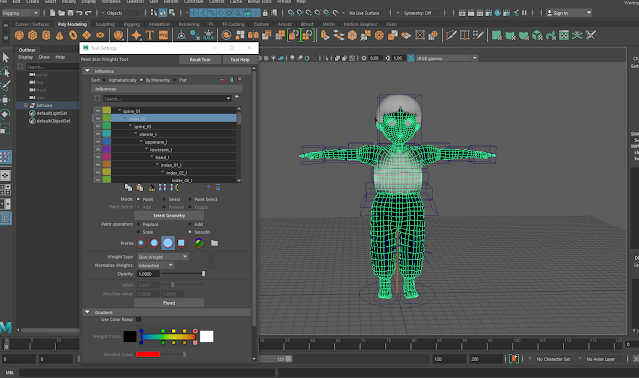The height and width of the screenshot is (378, 639).
Task: Click the Paste Skin Weights icon below influences list
Action: [x=140, y=187]
